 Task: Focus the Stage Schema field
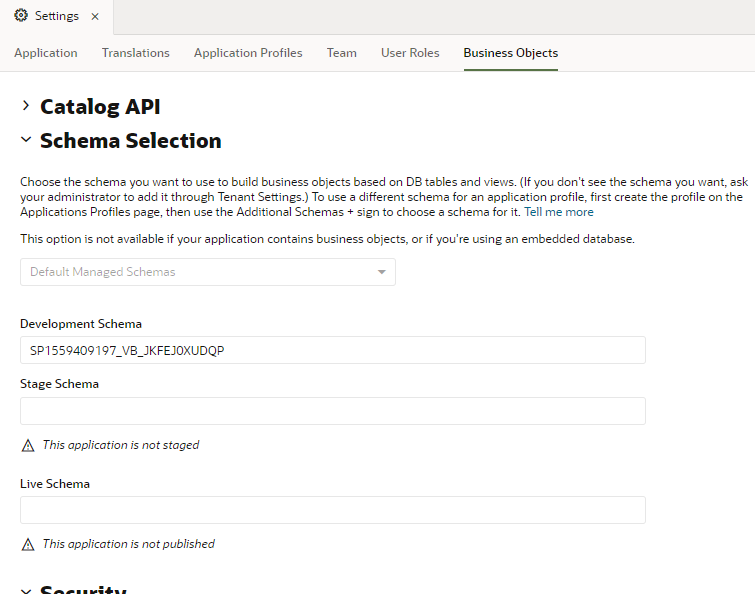[x=333, y=411]
